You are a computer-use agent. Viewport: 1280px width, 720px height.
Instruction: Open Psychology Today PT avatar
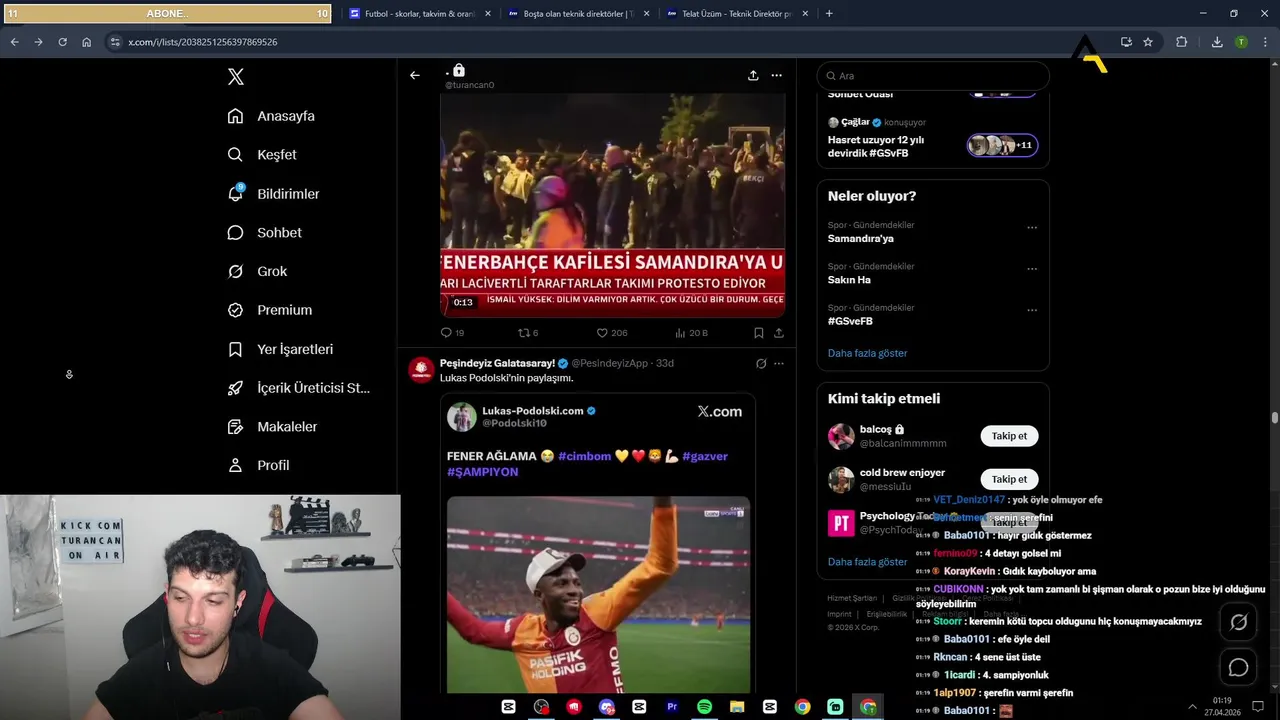[x=841, y=523]
